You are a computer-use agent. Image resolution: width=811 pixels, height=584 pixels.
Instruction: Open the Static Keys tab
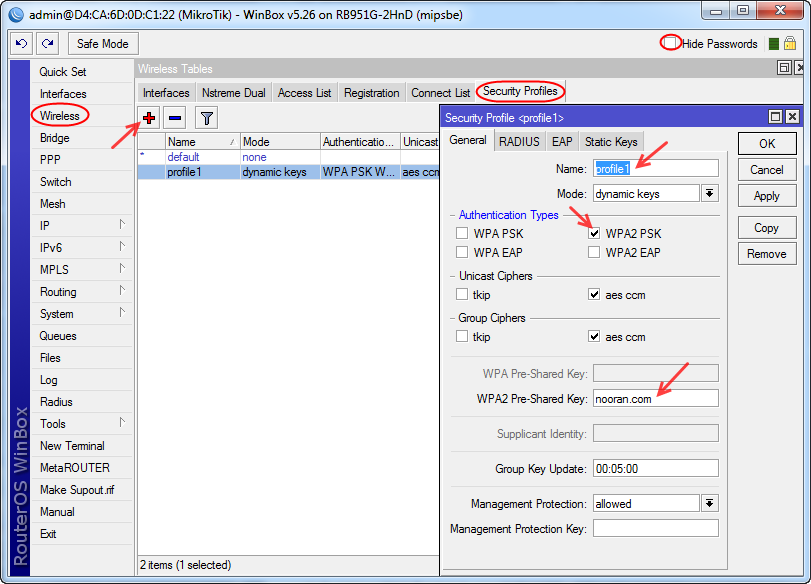(x=611, y=142)
